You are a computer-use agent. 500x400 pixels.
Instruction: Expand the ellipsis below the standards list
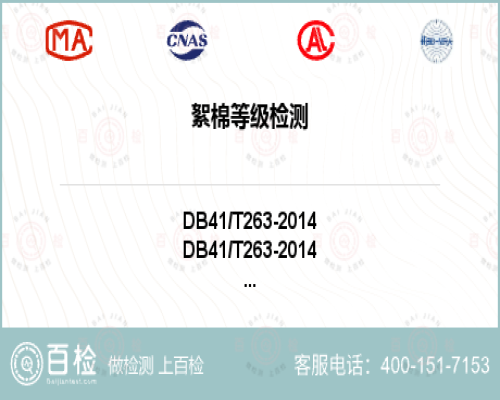pyautogui.click(x=250, y=285)
